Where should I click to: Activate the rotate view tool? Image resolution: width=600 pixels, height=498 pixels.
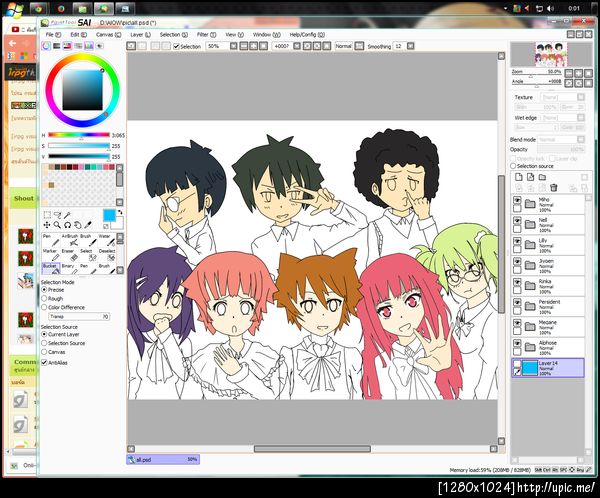click(67, 225)
